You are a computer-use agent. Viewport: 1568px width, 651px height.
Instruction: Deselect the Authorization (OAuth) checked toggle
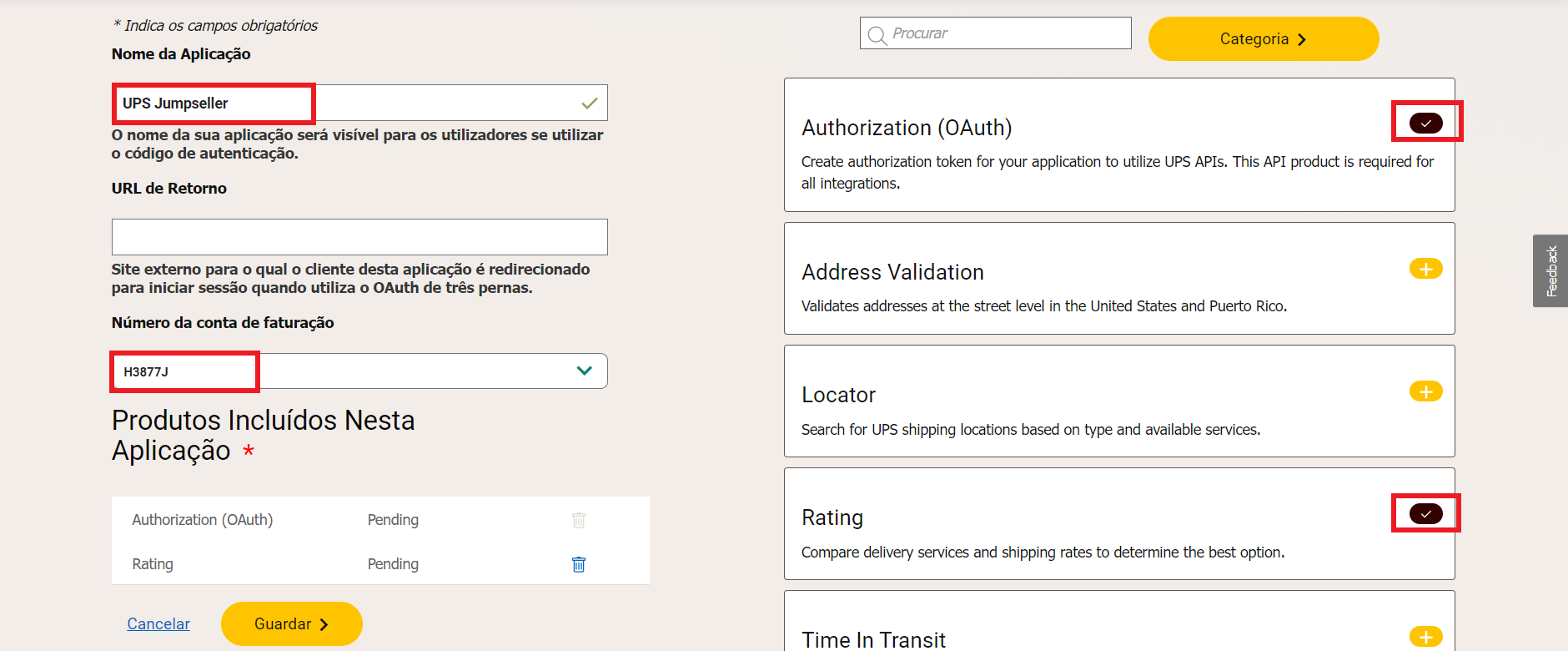[x=1425, y=123]
